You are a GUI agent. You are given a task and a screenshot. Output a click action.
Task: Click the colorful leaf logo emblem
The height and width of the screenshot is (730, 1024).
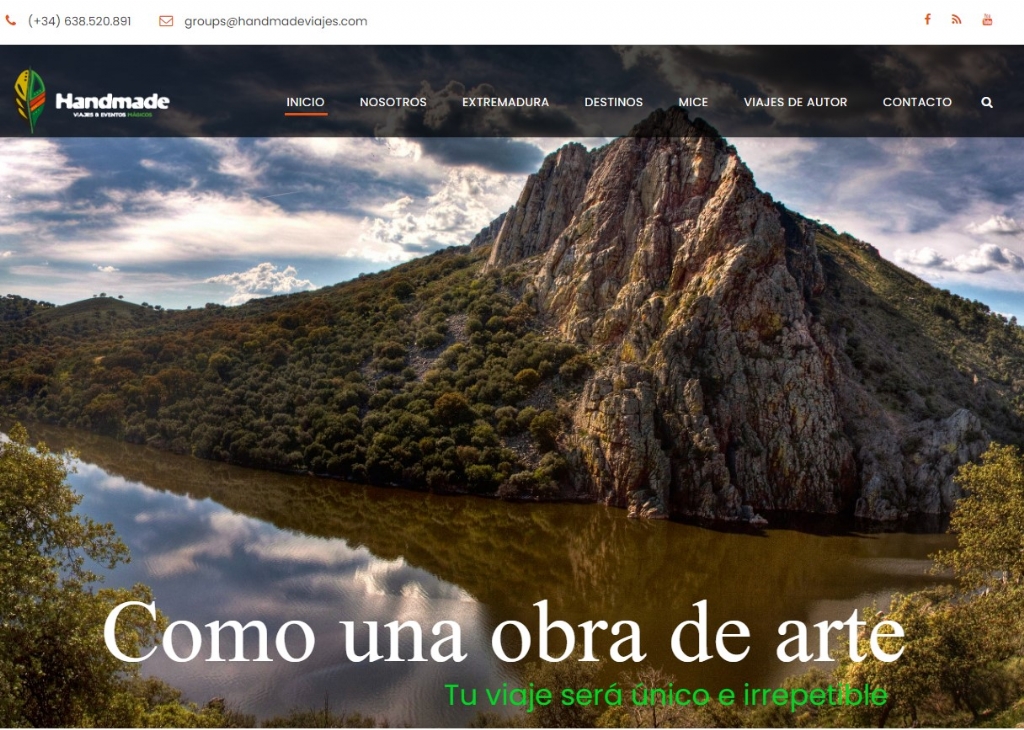(x=30, y=101)
